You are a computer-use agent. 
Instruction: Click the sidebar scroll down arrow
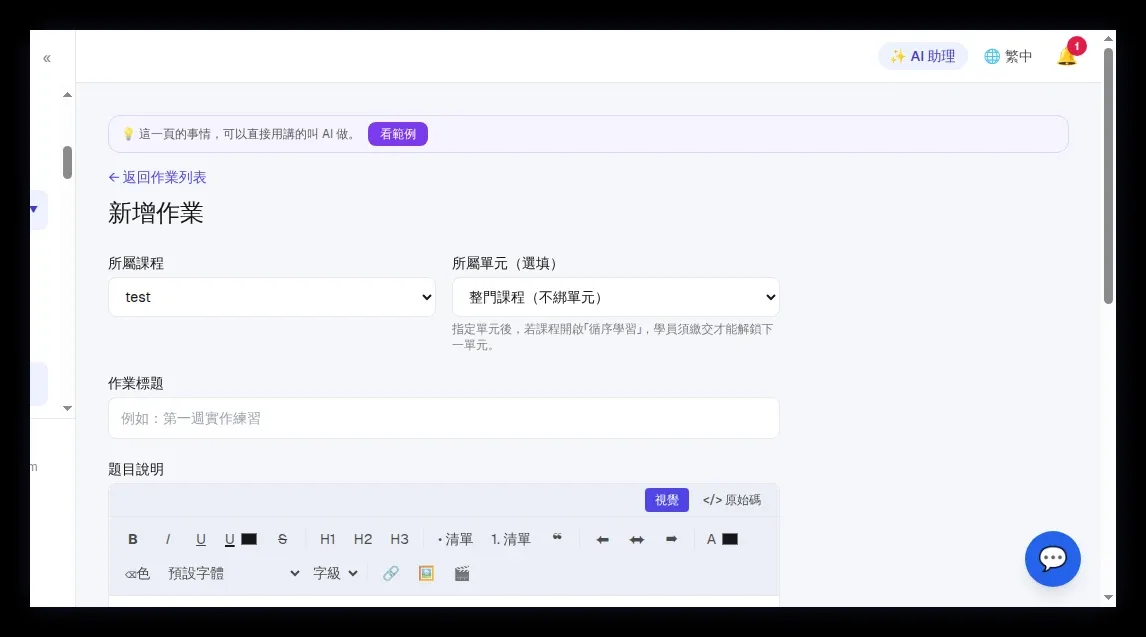67,408
